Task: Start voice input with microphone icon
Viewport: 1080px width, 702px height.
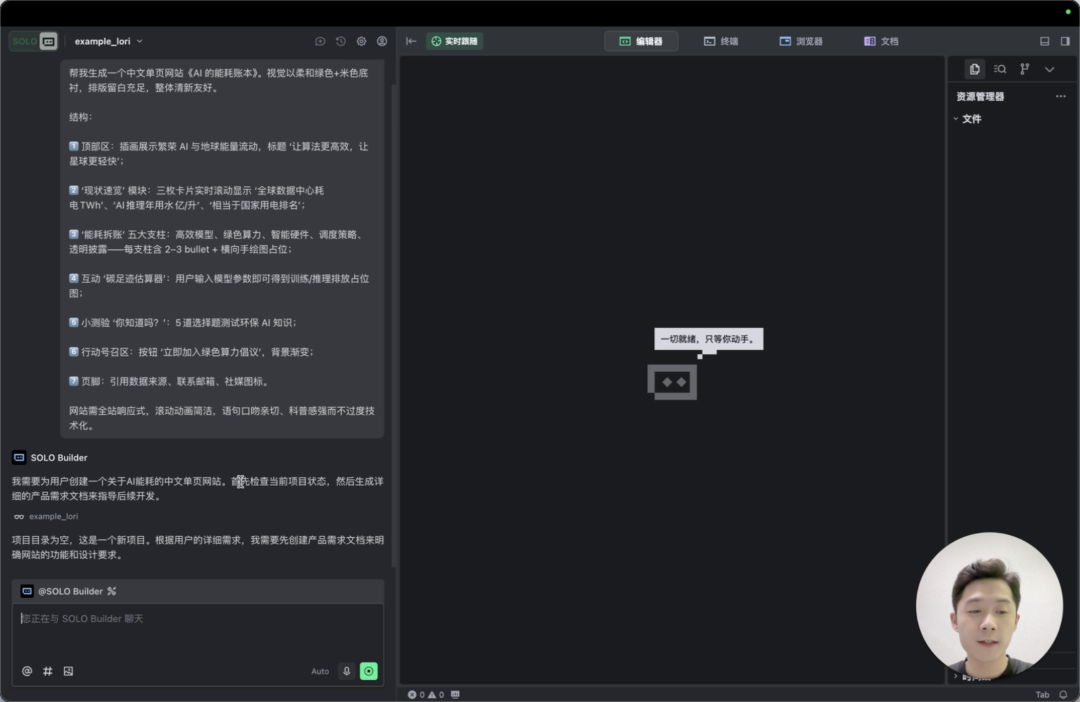Action: [x=346, y=671]
